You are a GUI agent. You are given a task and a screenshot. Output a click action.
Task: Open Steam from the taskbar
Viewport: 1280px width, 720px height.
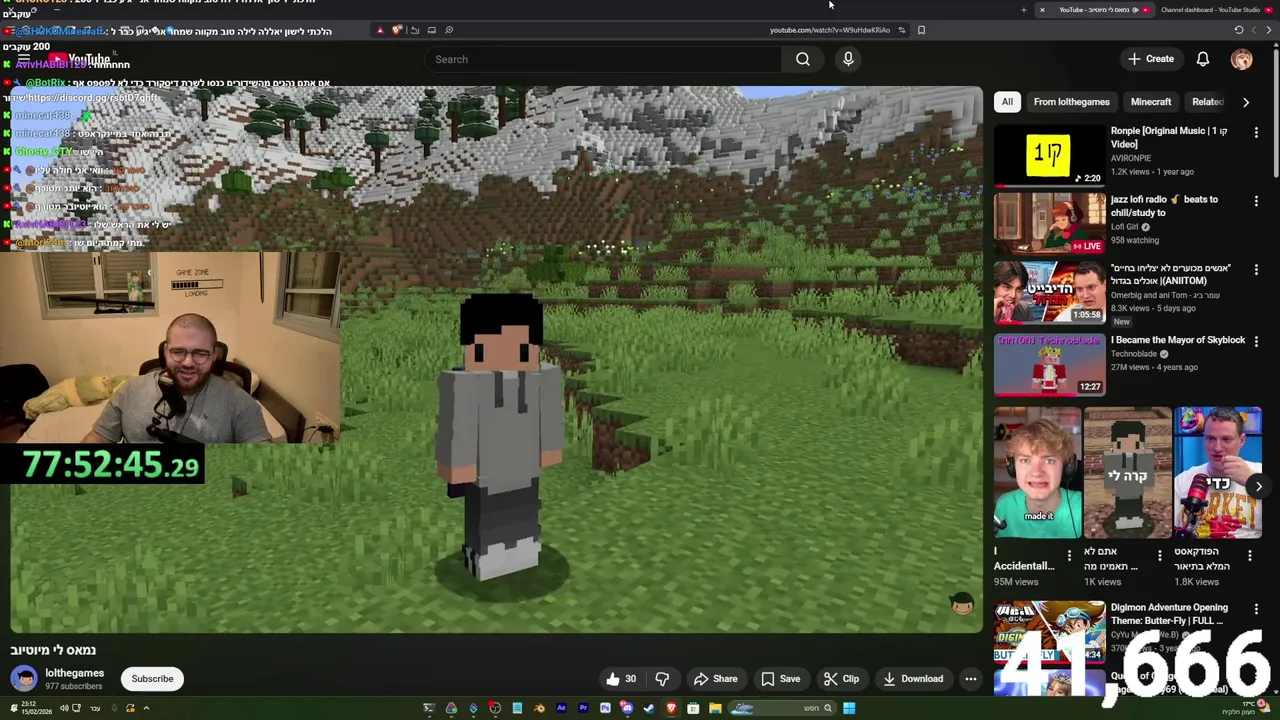coord(649,708)
